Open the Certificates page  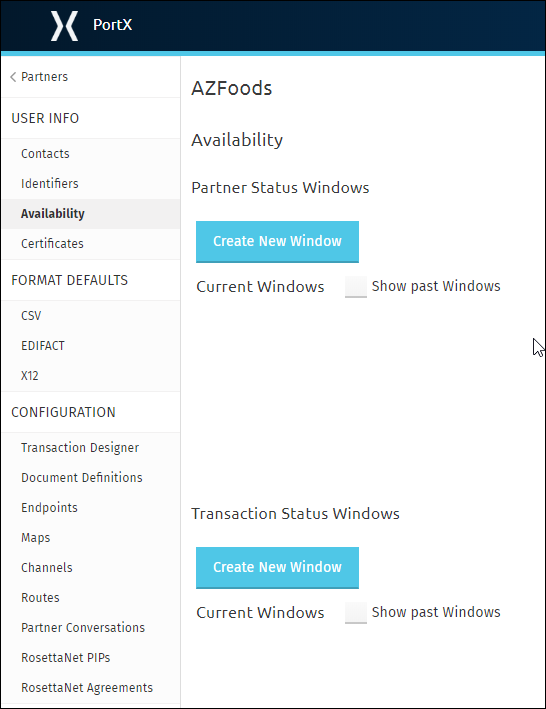tap(52, 244)
